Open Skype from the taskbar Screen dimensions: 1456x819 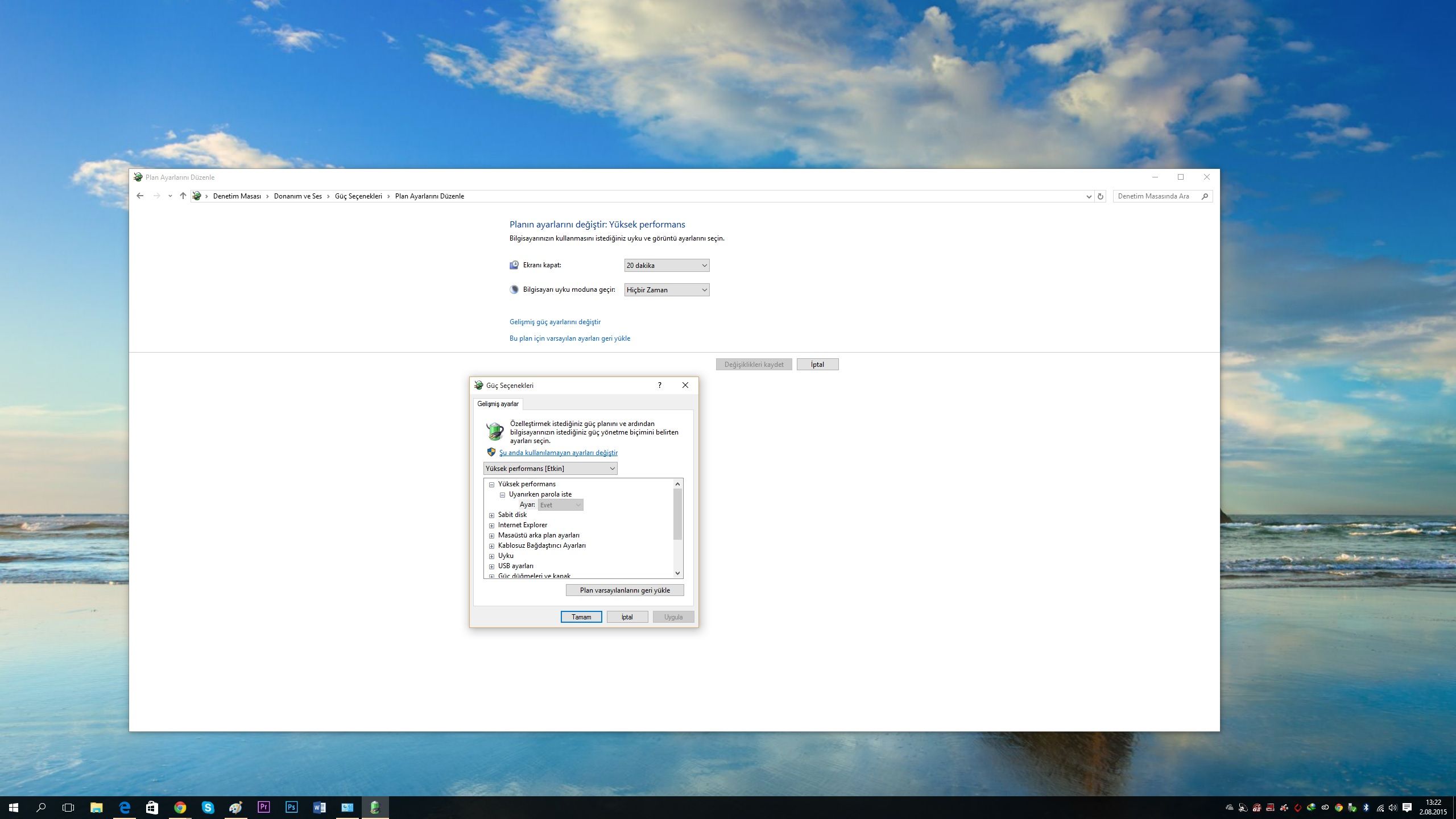208,807
